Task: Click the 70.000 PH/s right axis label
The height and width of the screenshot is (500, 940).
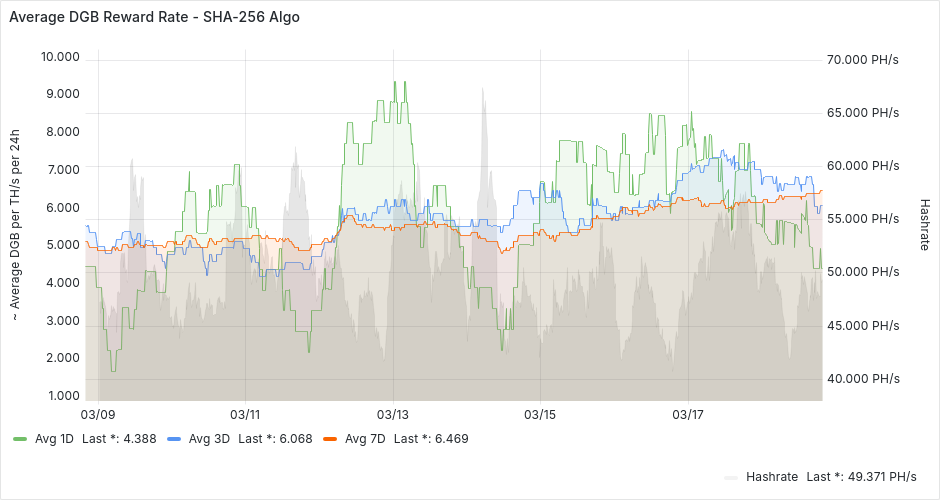Action: point(863,60)
